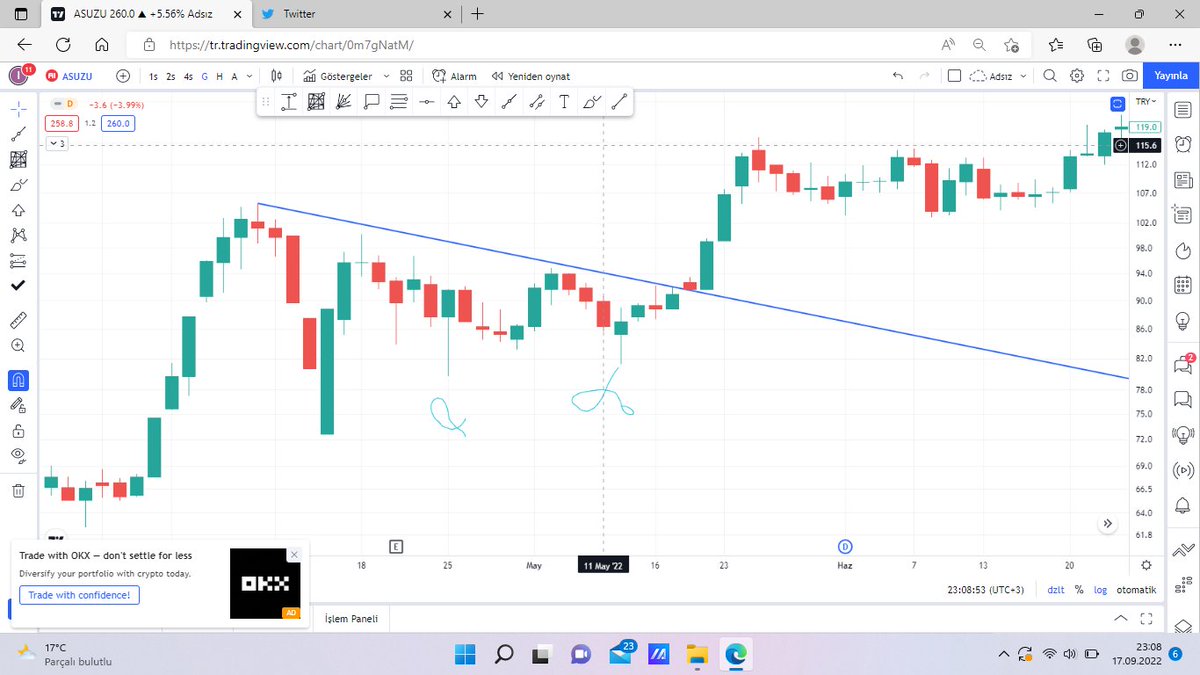Enter fullscreen mode from chart toolbar
This screenshot has width=1200, height=675.
1103,76
